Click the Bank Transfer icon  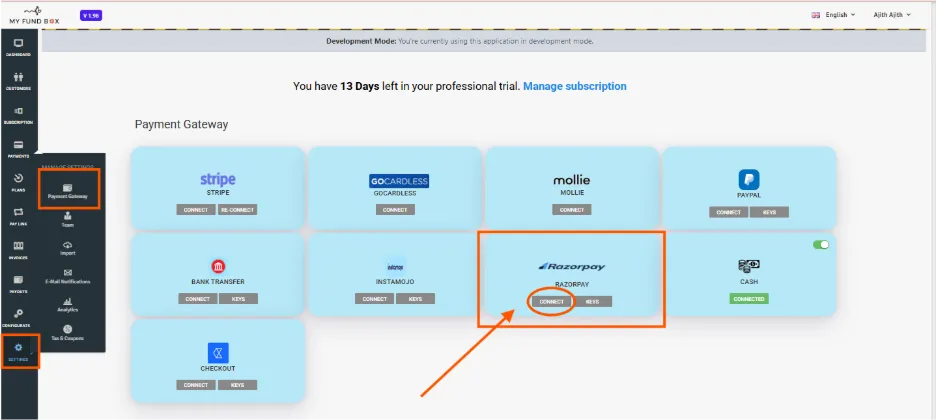tap(218, 267)
